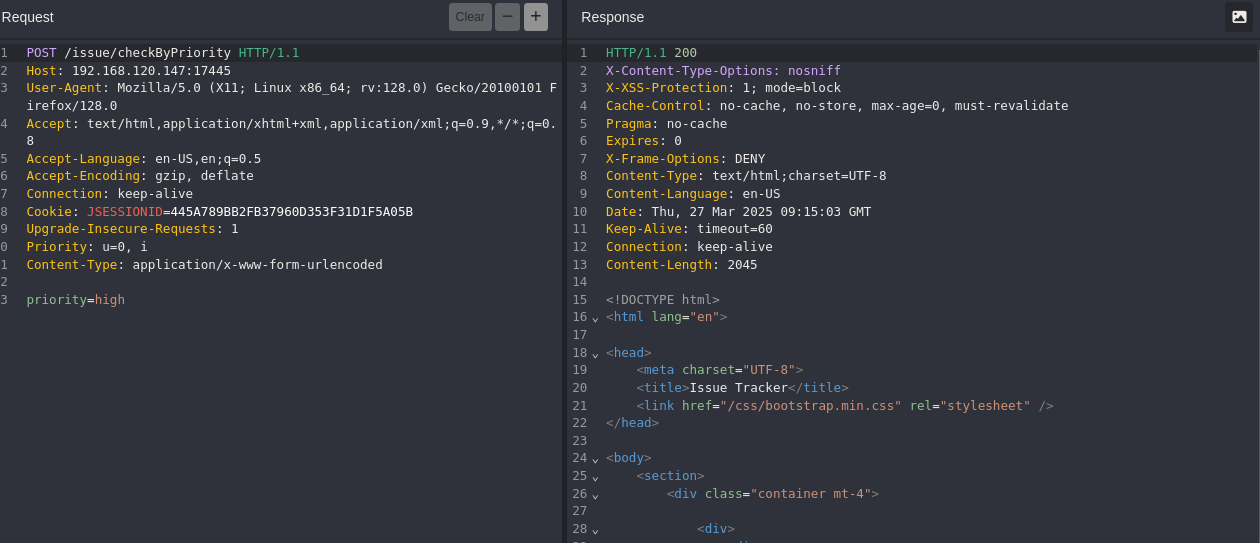Collapse the div tag on line 28
Screen dimensions: 1260x543
pyautogui.click(x=595, y=530)
